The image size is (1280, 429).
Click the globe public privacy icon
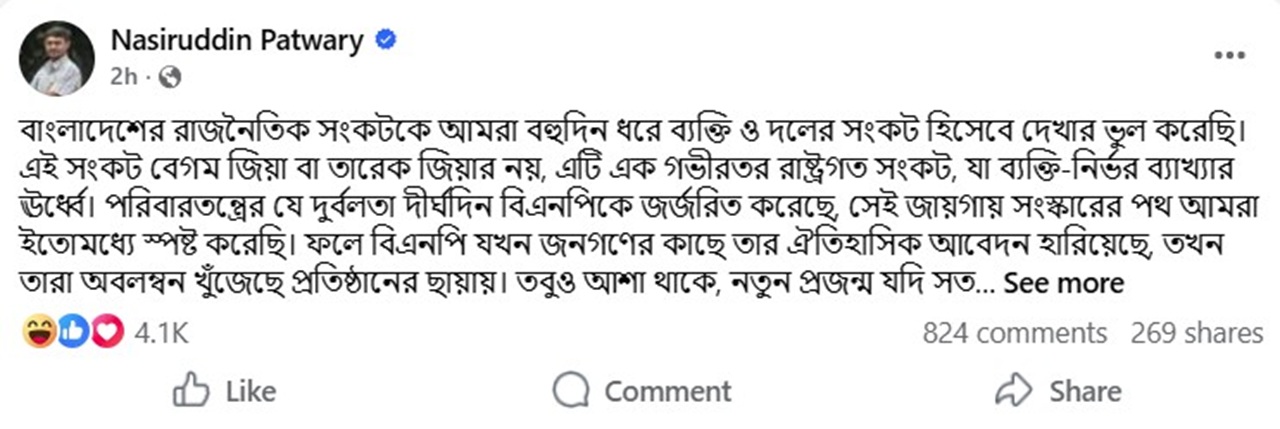(x=170, y=75)
